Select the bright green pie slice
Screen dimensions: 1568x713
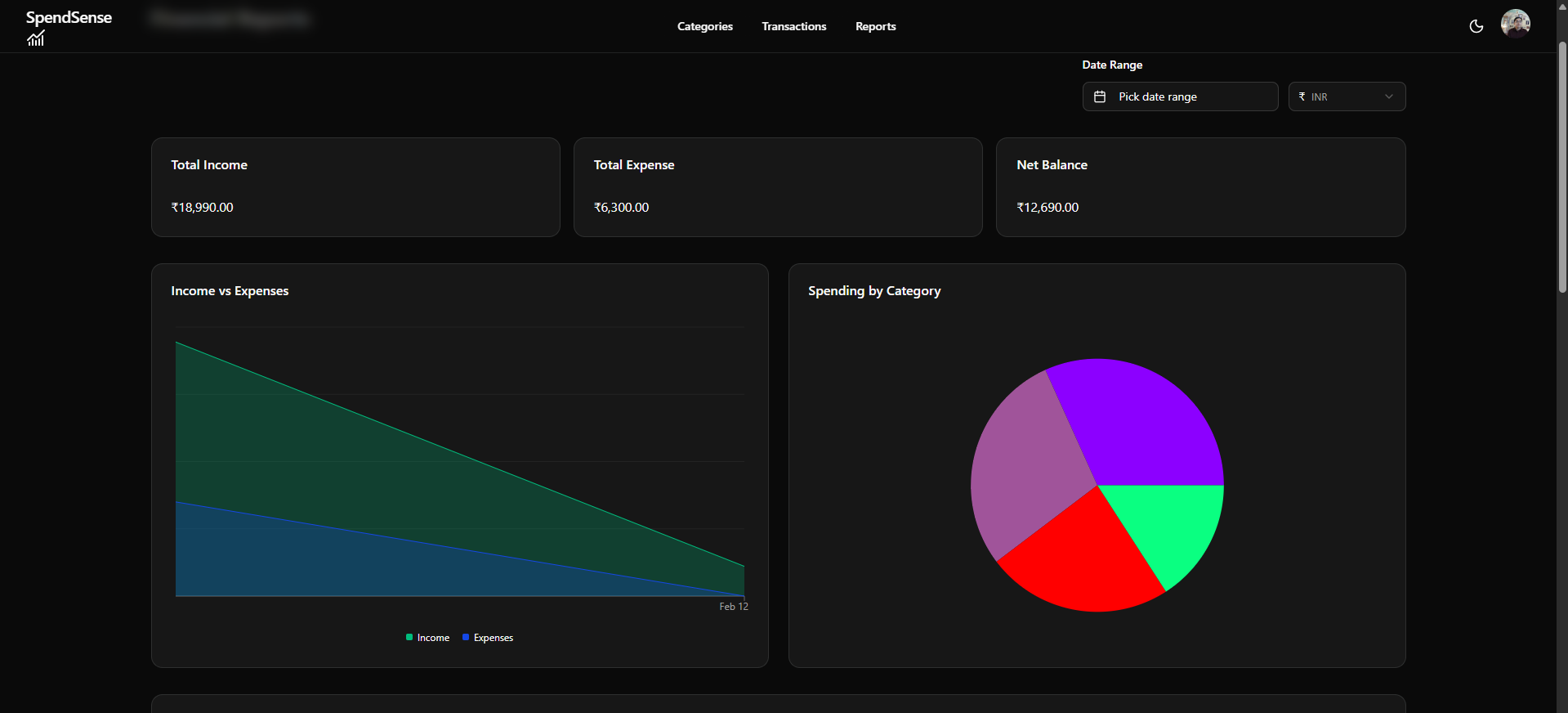point(1177,523)
